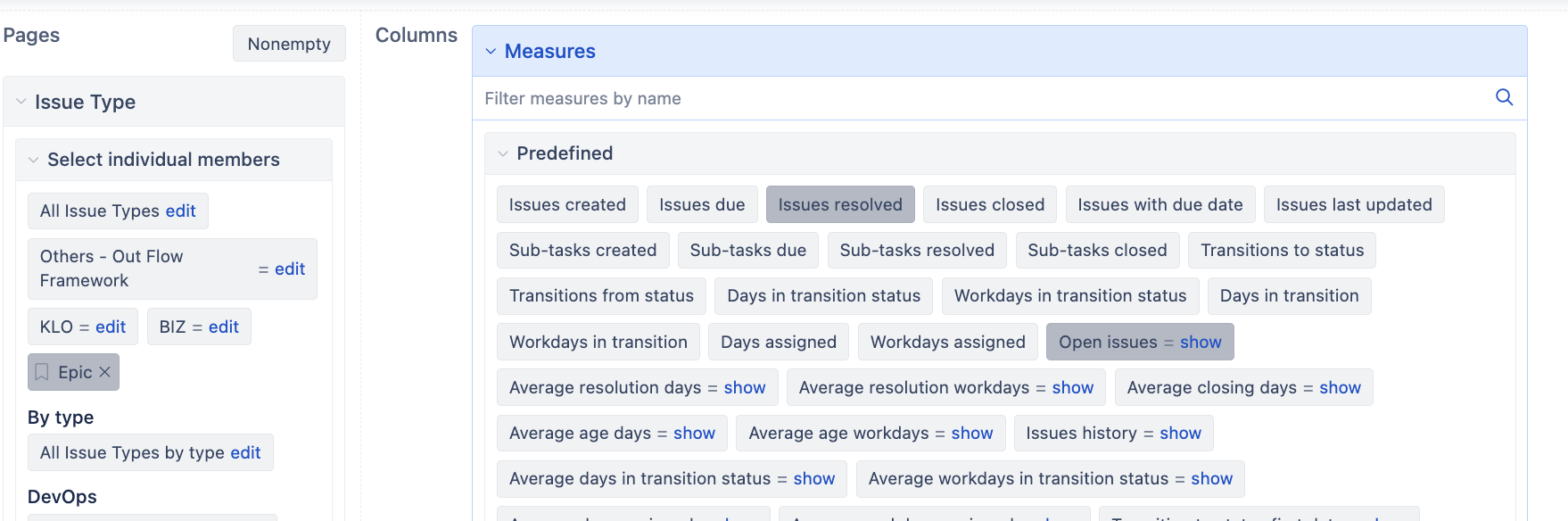
Task: Show formula for Average closing days
Action: (1341, 387)
